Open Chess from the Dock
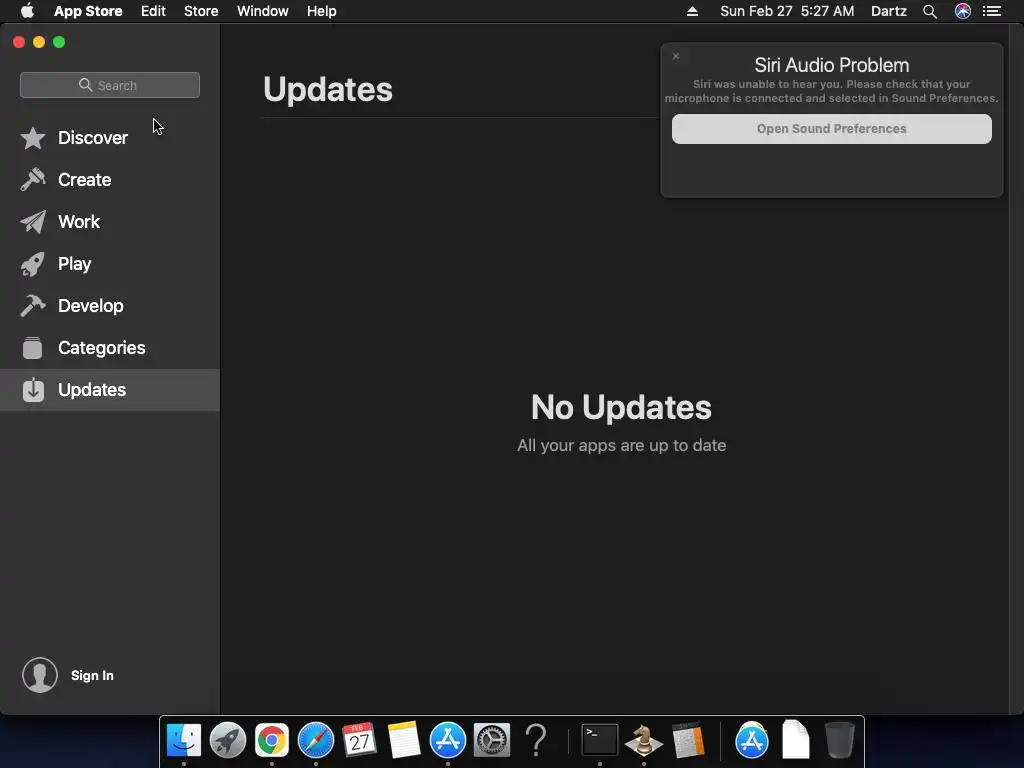 coord(643,740)
